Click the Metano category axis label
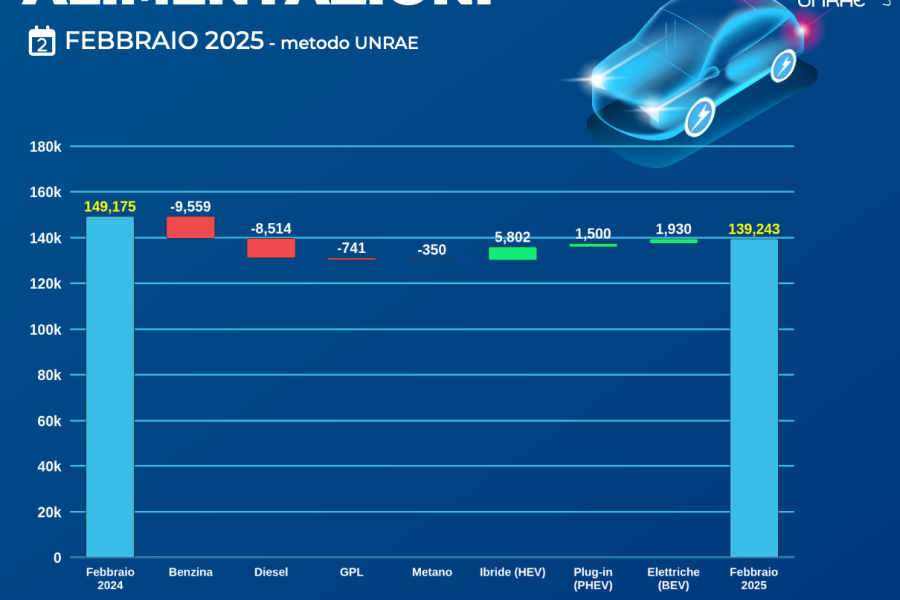The height and width of the screenshot is (600, 900). coord(432,572)
